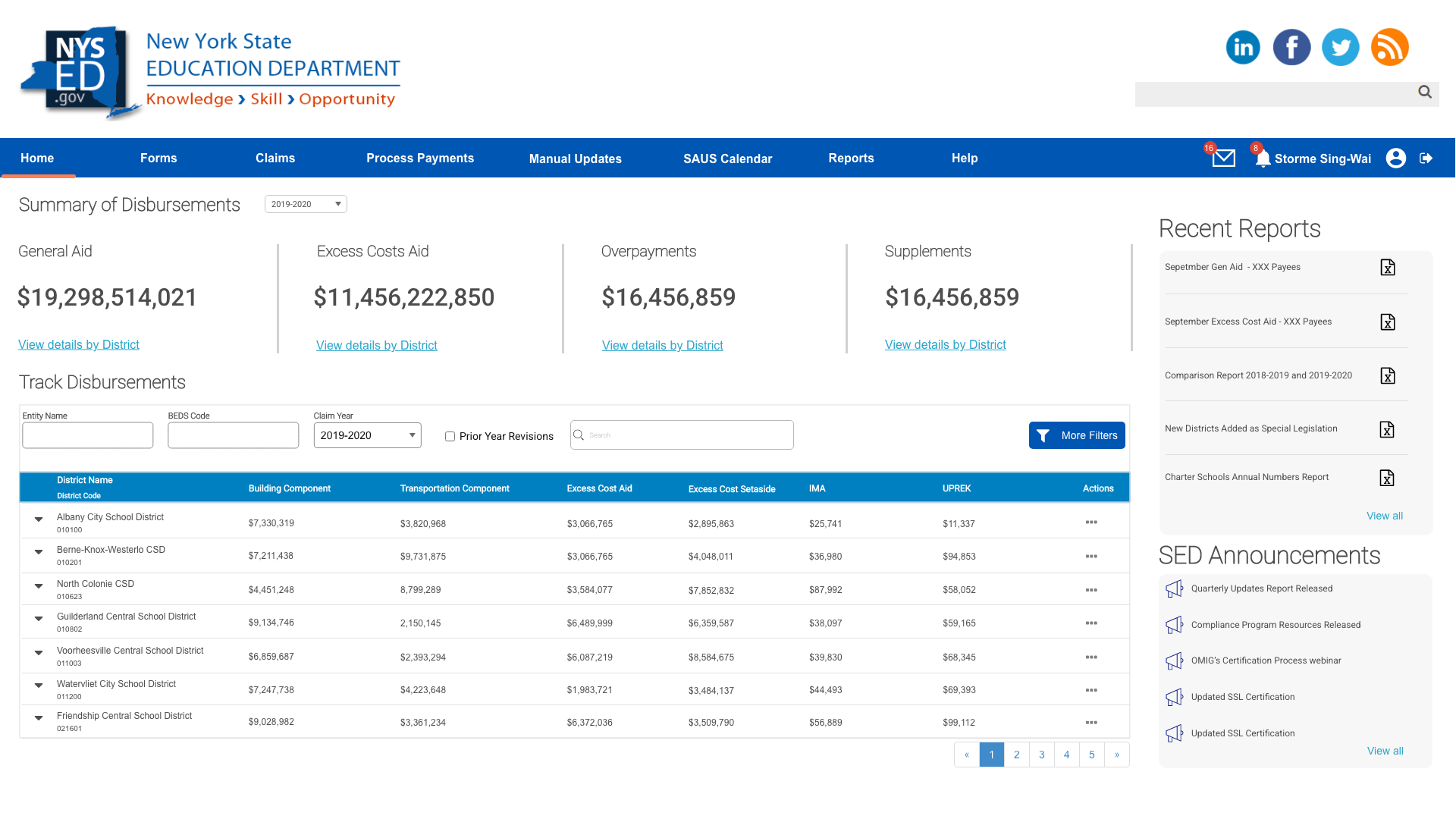Open the LinkedIn social icon

(x=1243, y=48)
